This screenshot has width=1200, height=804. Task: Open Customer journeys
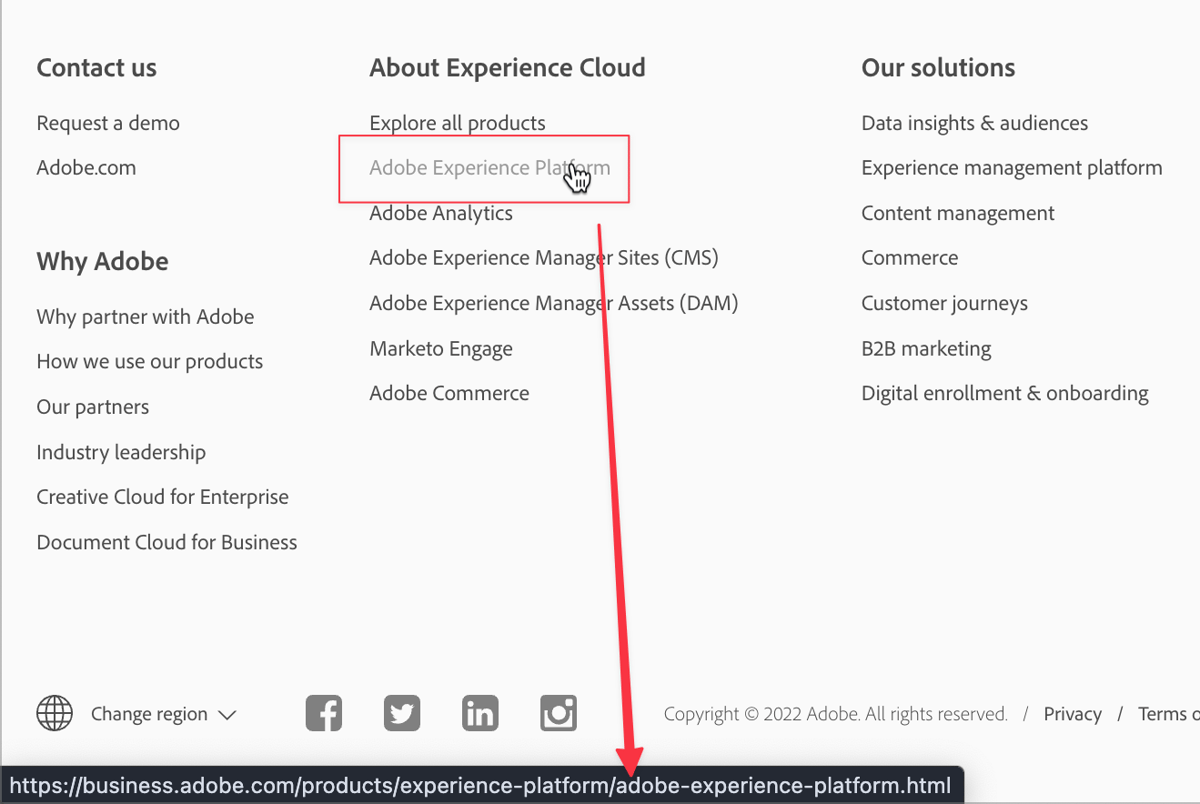tap(944, 302)
